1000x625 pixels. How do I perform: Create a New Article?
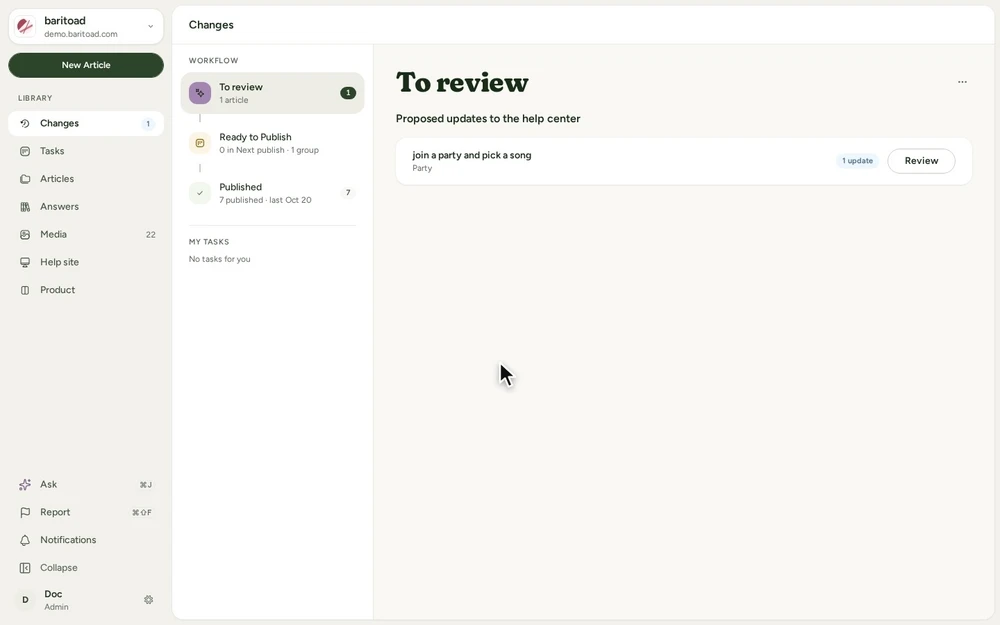click(86, 65)
